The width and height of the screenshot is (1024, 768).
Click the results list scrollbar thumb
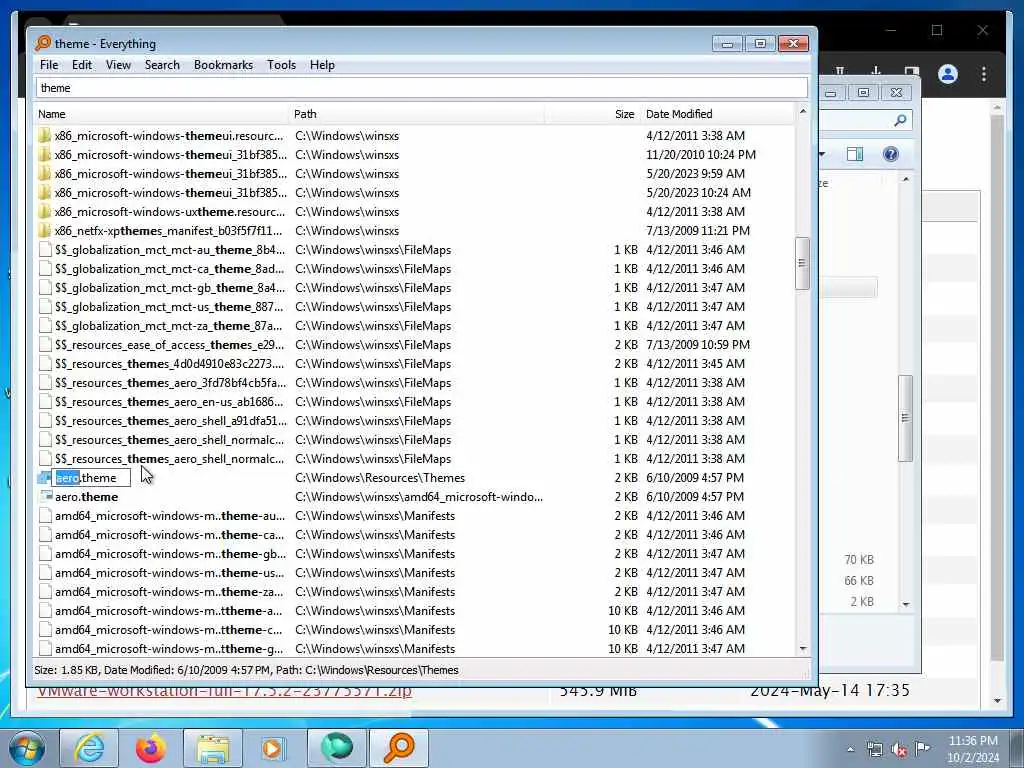pyautogui.click(x=802, y=263)
